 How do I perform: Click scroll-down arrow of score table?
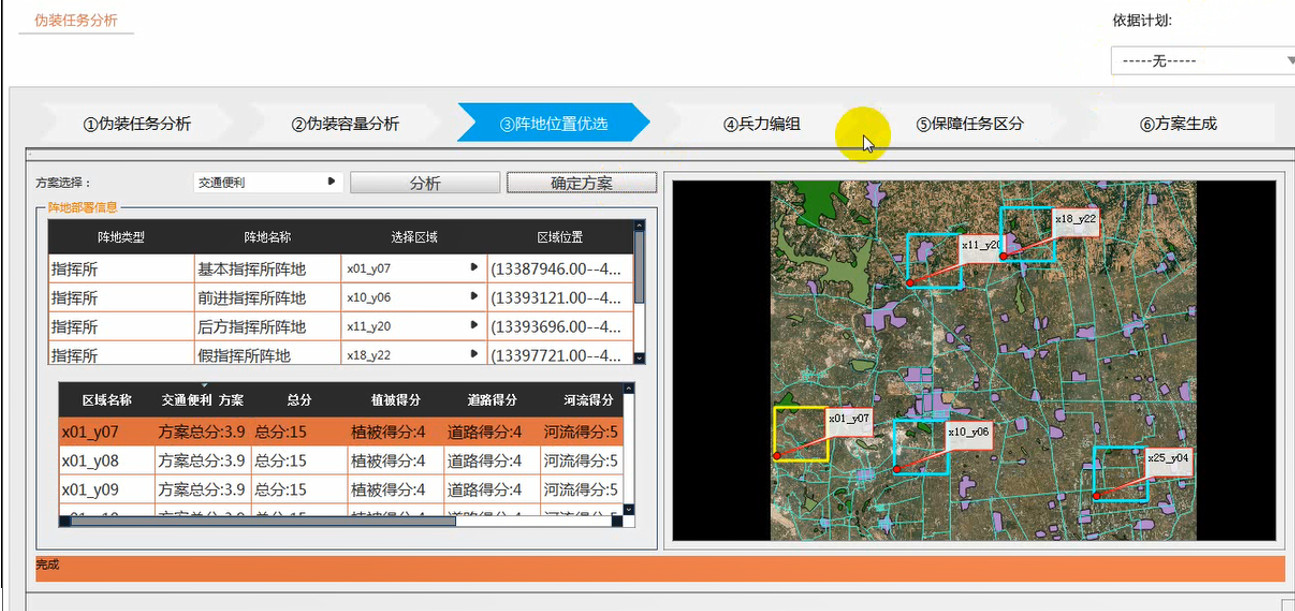click(628, 510)
